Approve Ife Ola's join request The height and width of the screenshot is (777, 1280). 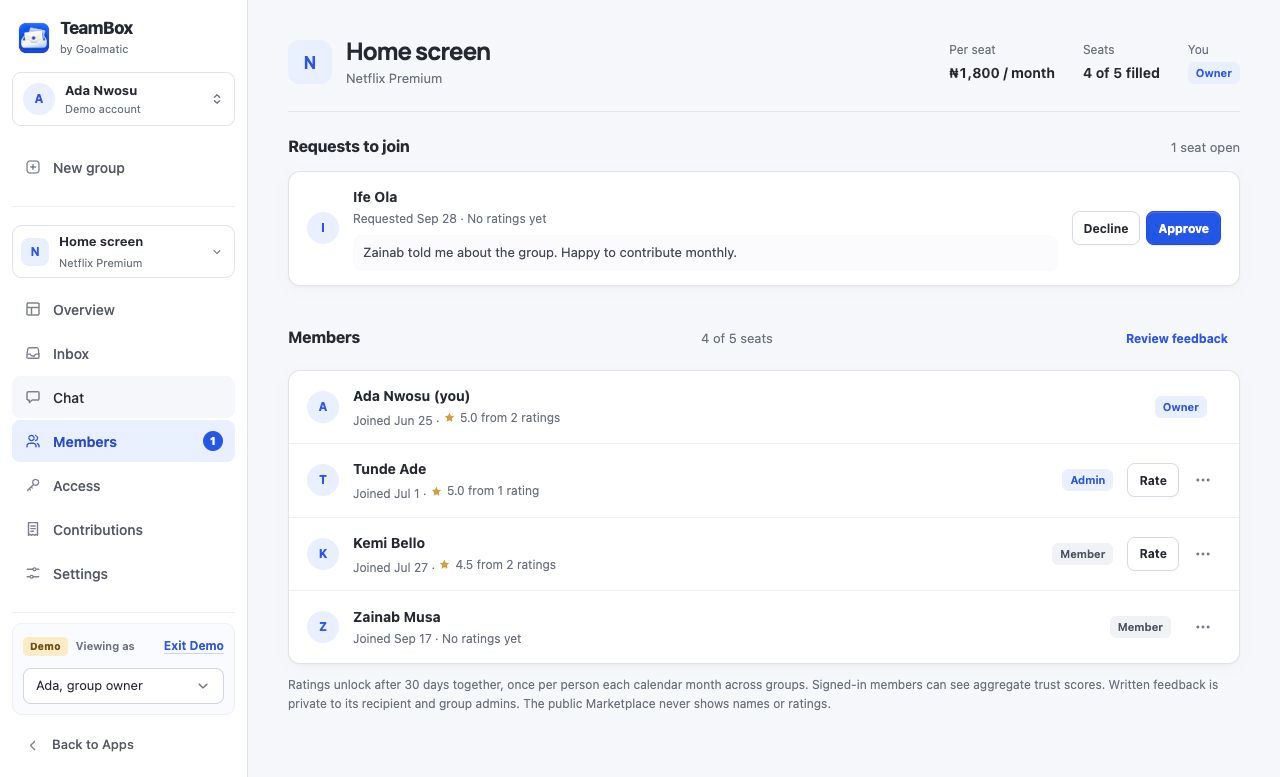coord(1183,228)
